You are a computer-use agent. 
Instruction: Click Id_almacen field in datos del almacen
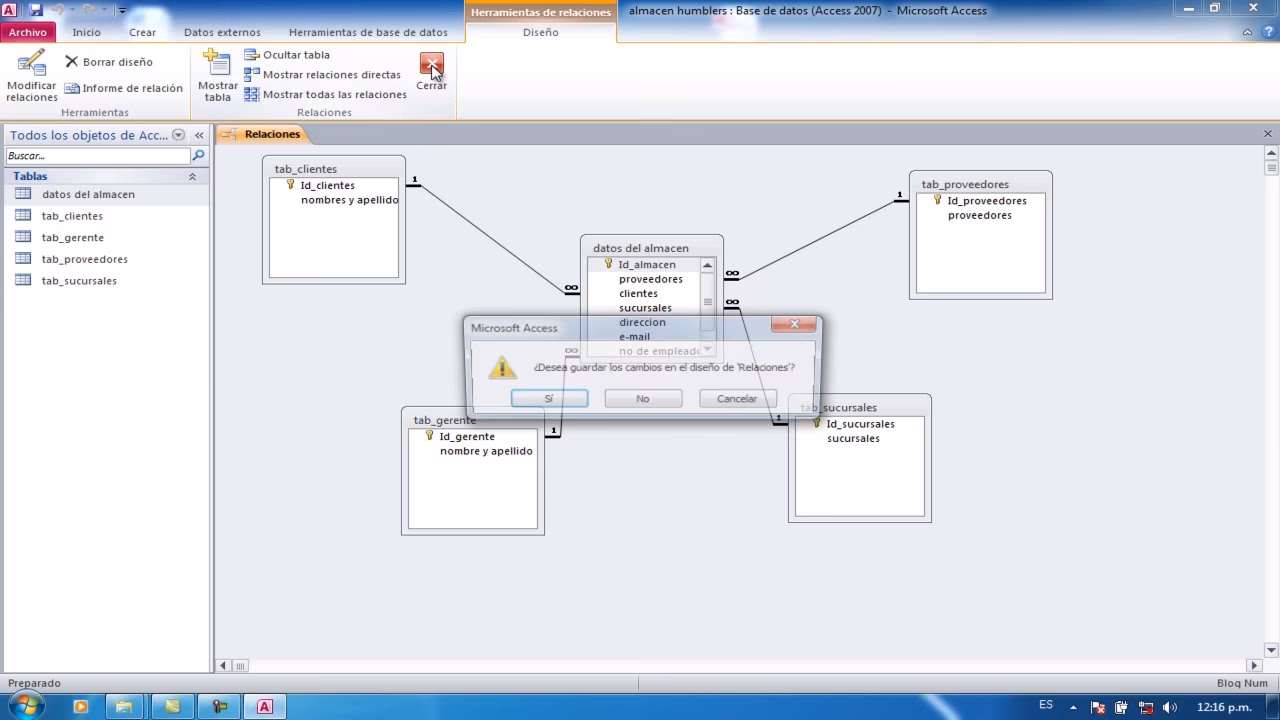[x=646, y=265]
